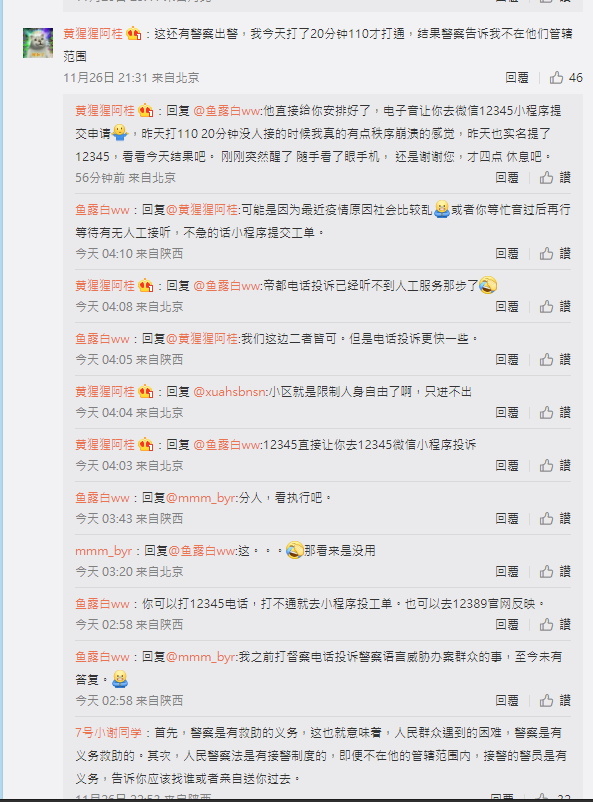This screenshot has width=593, height=802.
Task: Open @mmm_byr mention in 分人，看执行吧 reply
Action: (201, 498)
